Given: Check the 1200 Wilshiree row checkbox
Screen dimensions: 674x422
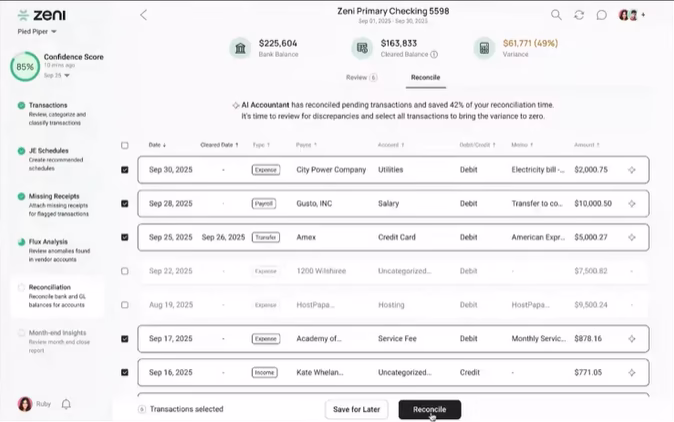Looking at the screenshot, I should 125,271.
